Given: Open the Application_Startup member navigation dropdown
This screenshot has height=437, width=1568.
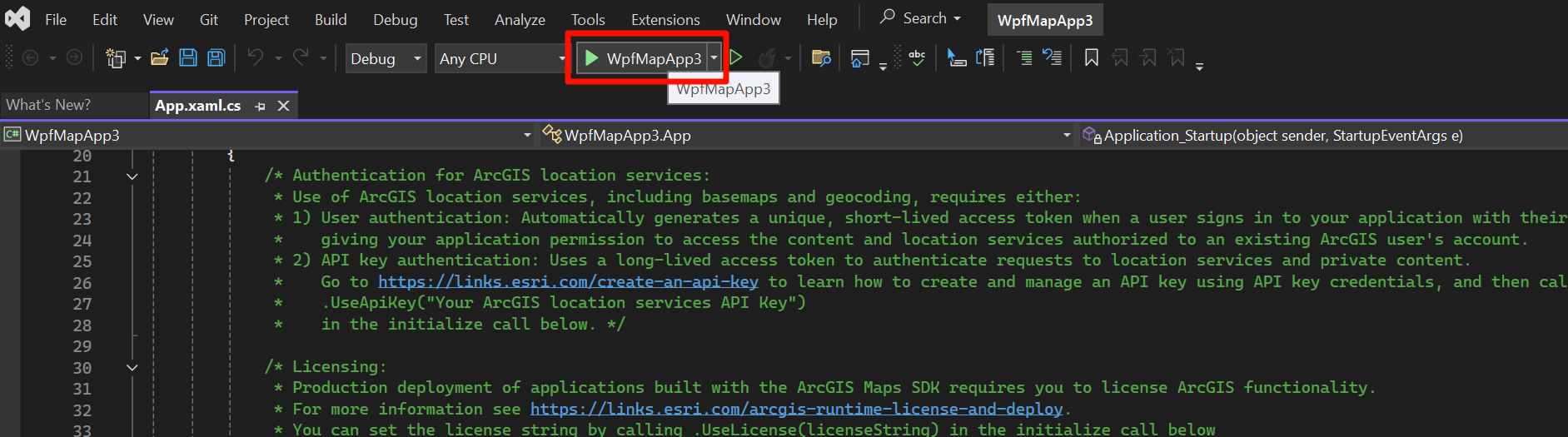Looking at the screenshot, I should pyautogui.click(x=1322, y=135).
